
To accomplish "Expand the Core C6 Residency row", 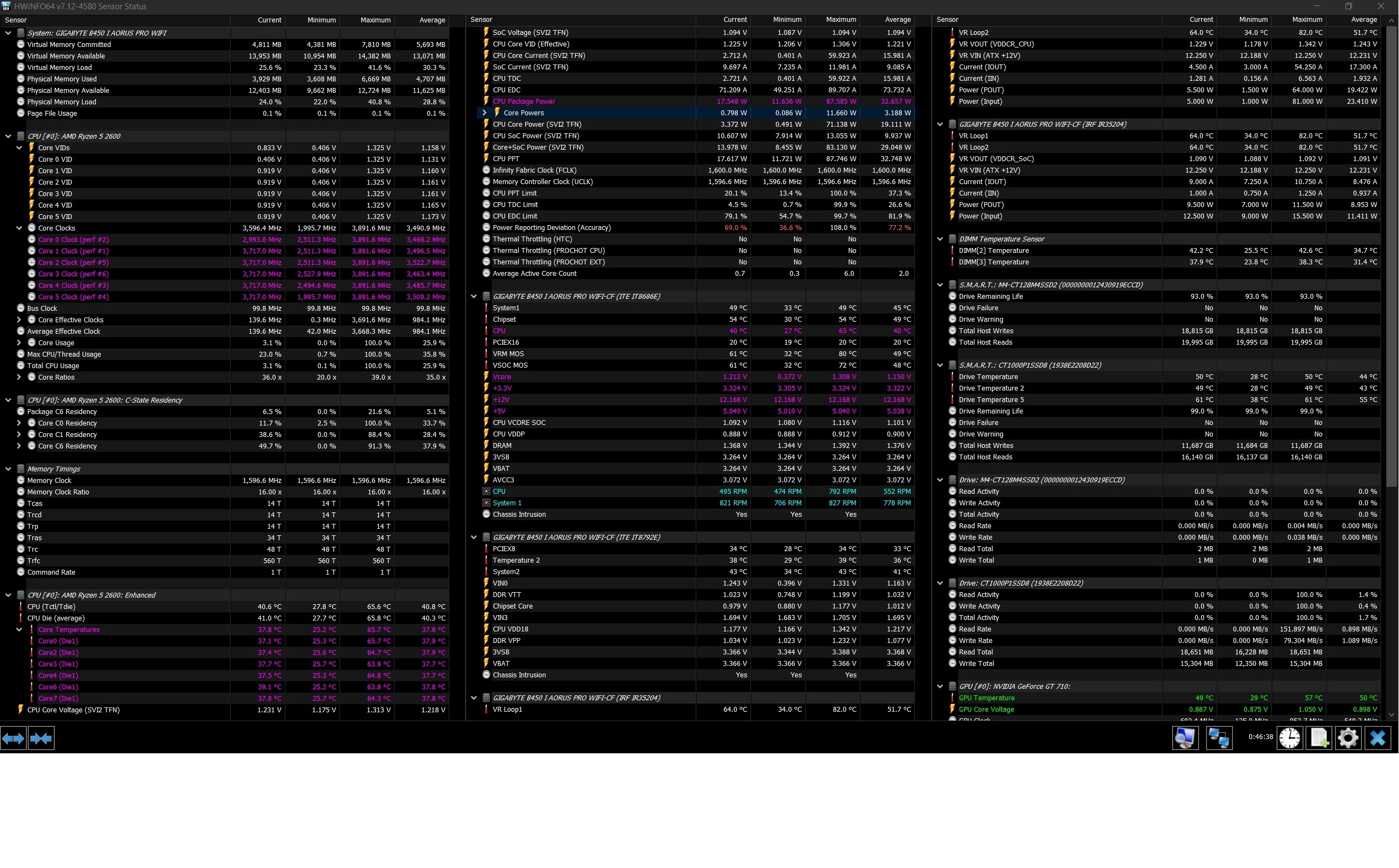I will tap(19, 446).
